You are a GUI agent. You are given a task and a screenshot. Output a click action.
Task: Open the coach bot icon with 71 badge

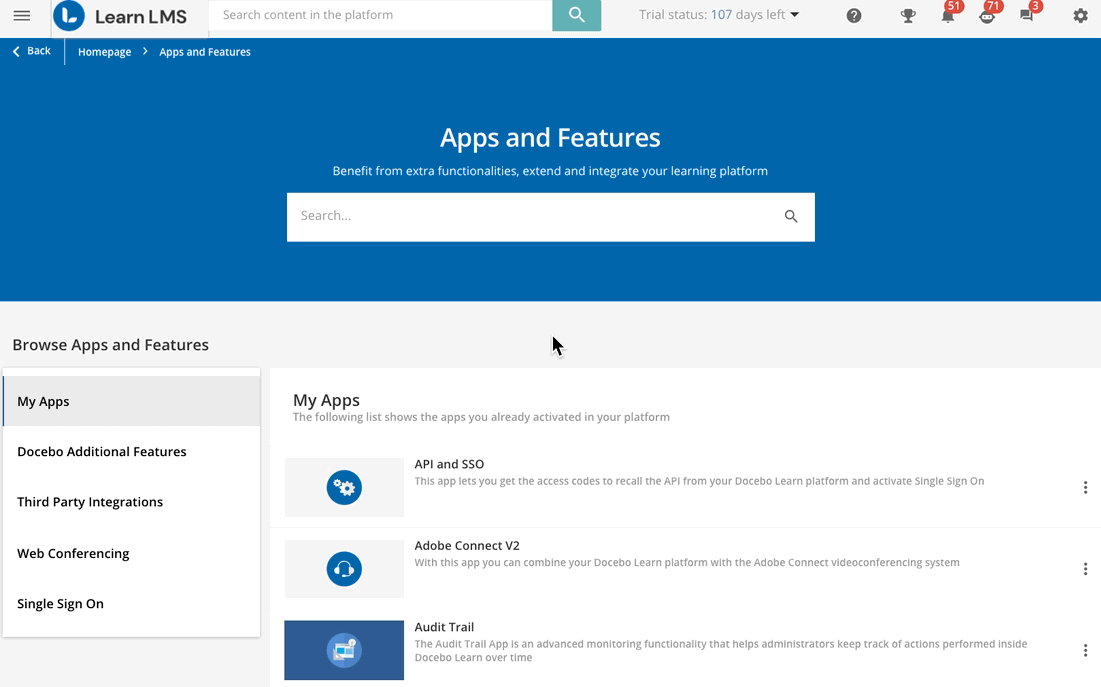987,15
